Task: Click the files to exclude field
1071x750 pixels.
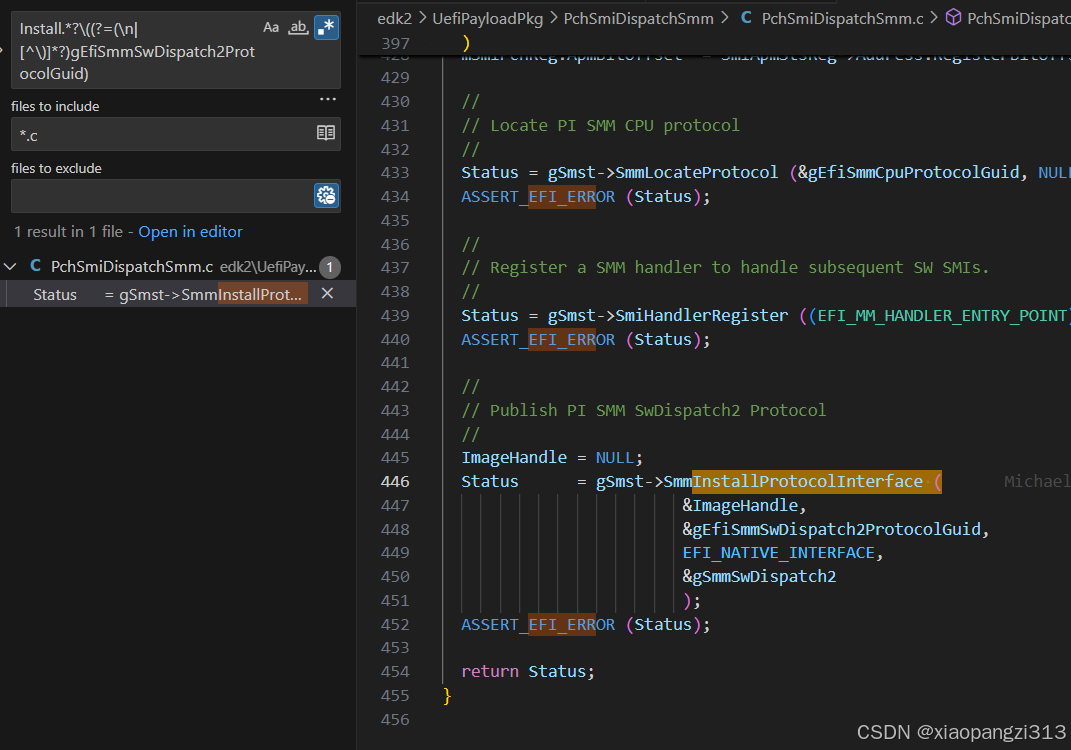Action: tap(176, 196)
